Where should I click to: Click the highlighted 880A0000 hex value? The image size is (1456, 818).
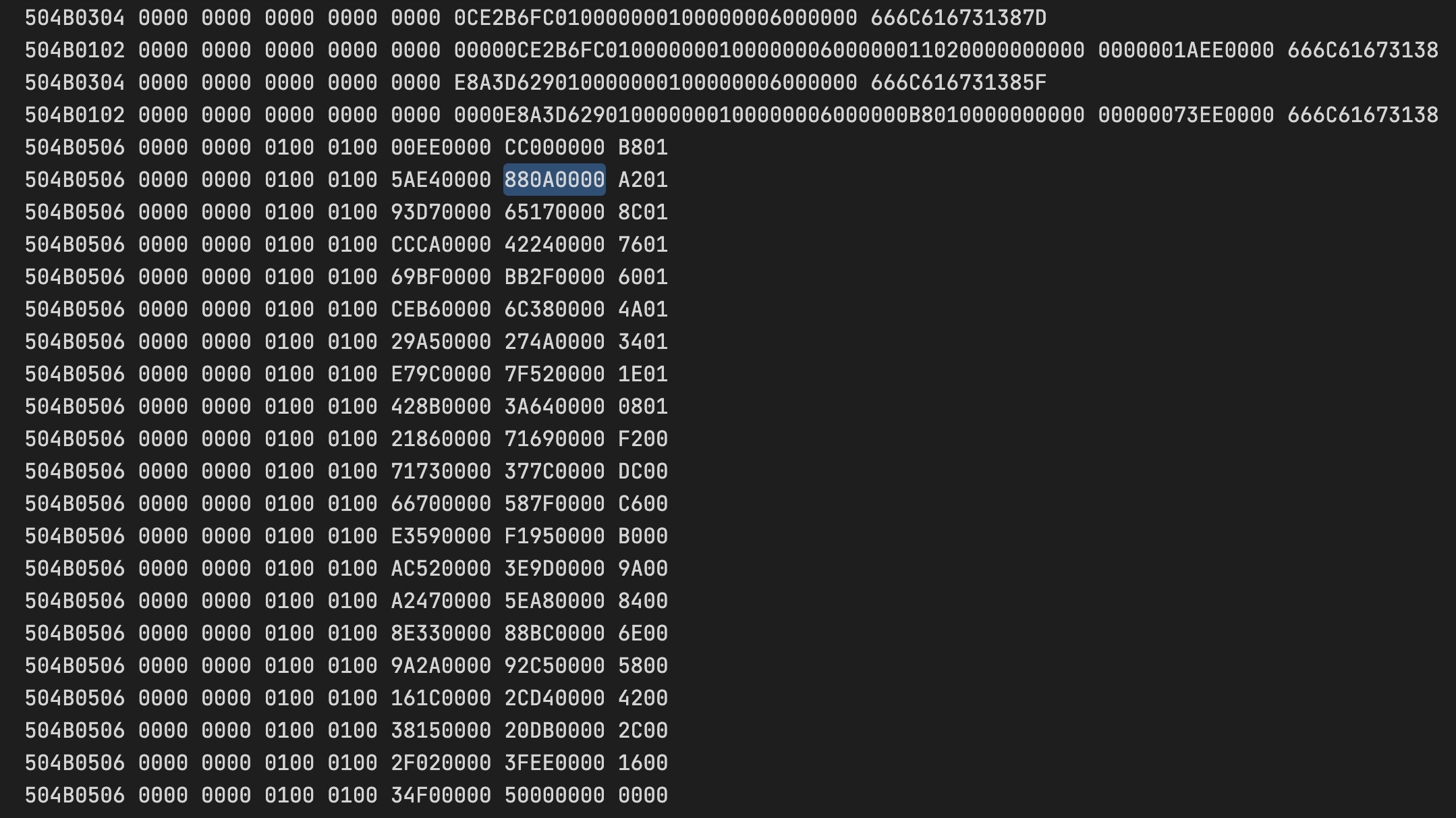tap(554, 180)
